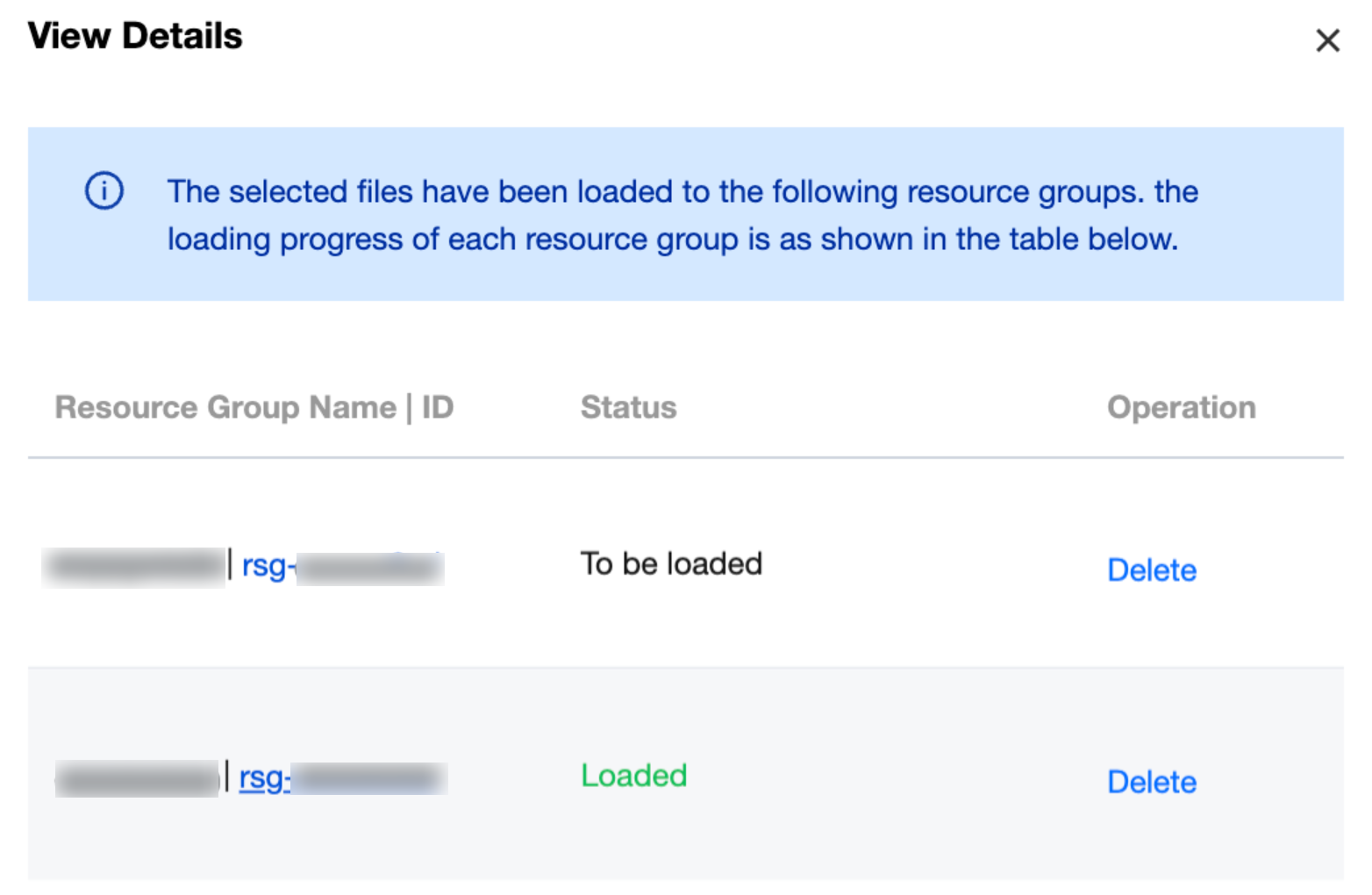Click the blurred group name in the 'To be loaded' row
Screen dimensions: 1372x895
pos(134,567)
